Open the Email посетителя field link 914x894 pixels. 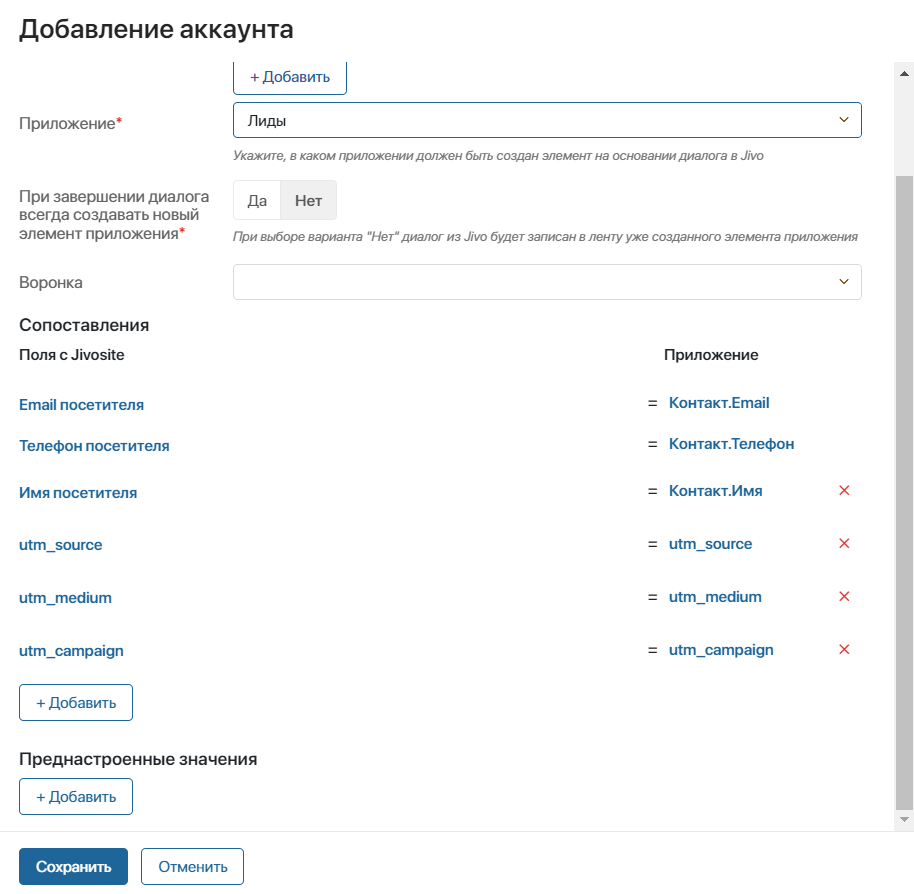pos(82,405)
